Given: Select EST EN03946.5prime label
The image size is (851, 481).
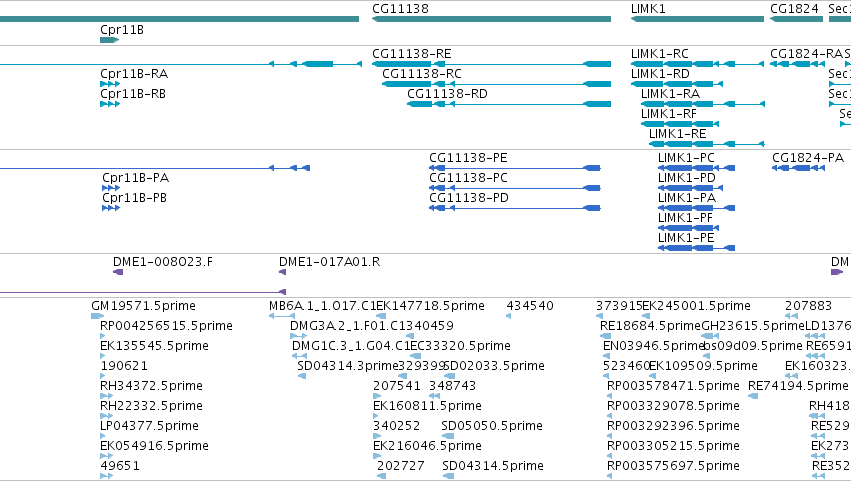Looking at the screenshot, I should pyautogui.click(x=654, y=346).
